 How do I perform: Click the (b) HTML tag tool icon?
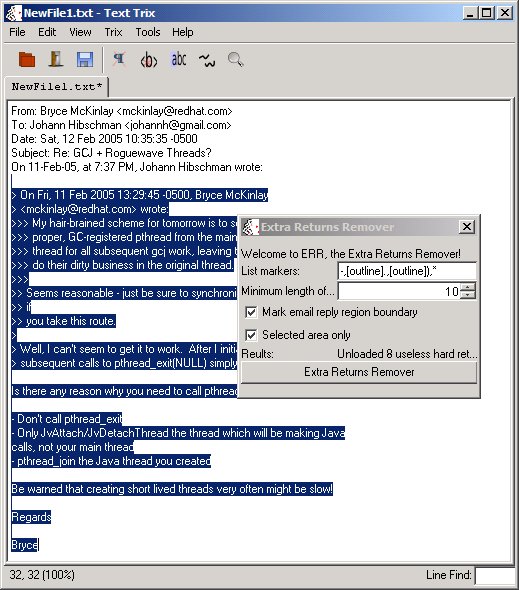149,60
